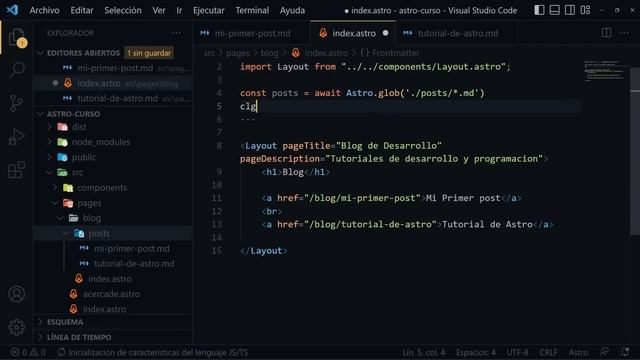Open the Ejecutar menu
Image resolution: width=640 pixels, height=360 pixels.
tap(209, 10)
